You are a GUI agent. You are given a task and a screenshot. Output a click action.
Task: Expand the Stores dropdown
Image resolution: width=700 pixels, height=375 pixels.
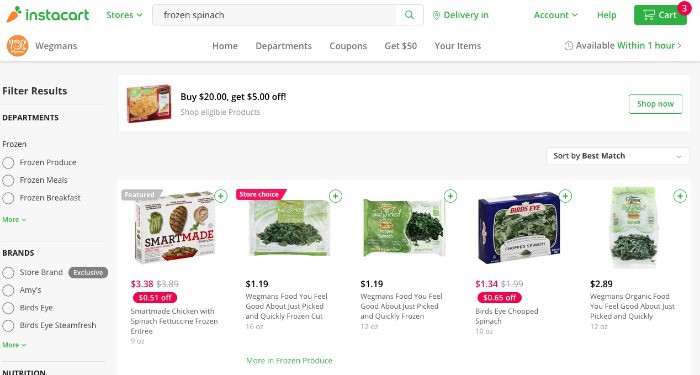pyautogui.click(x=124, y=15)
